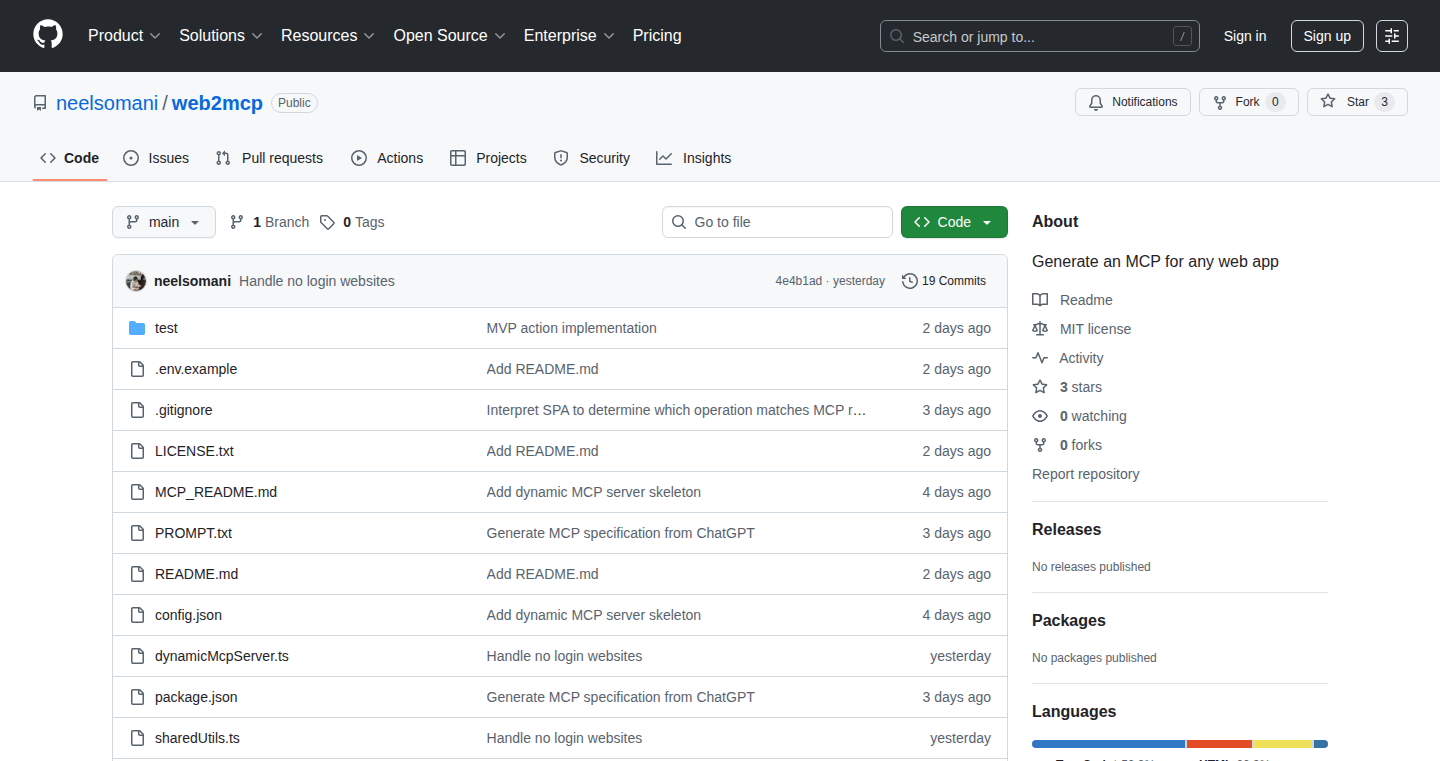Viewport: 1440px width, 761px height.
Task: Click the Sign in link
Action: coord(1245,36)
